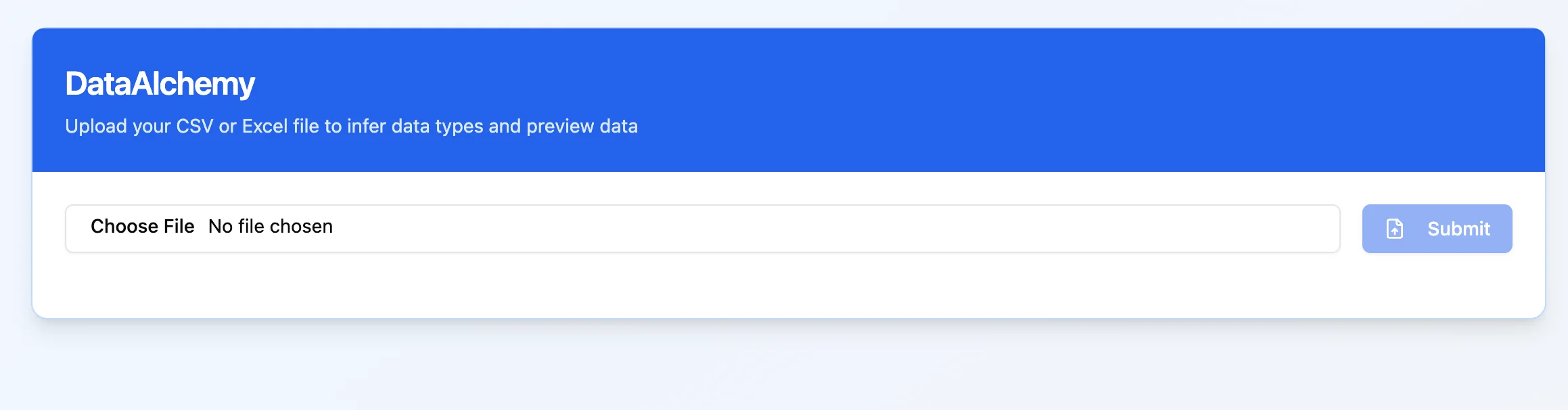Submit the uploaded file
Image resolution: width=1568 pixels, height=410 pixels.
tap(1436, 229)
